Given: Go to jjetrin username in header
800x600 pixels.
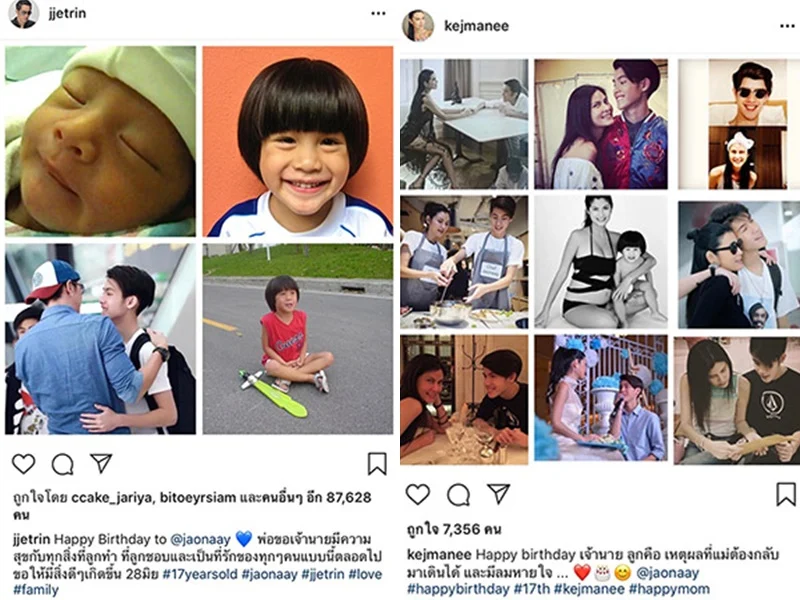Looking at the screenshot, I should 67,13.
